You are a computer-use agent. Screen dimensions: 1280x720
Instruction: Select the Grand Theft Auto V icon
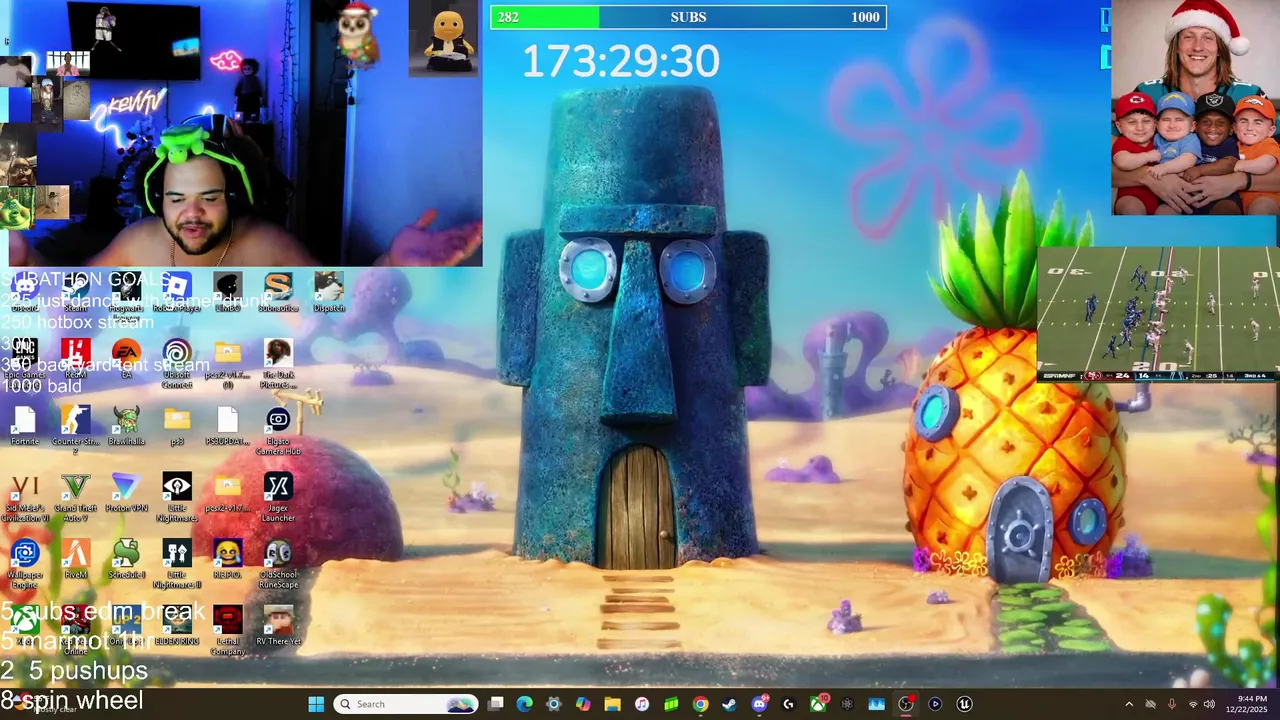click(x=75, y=498)
